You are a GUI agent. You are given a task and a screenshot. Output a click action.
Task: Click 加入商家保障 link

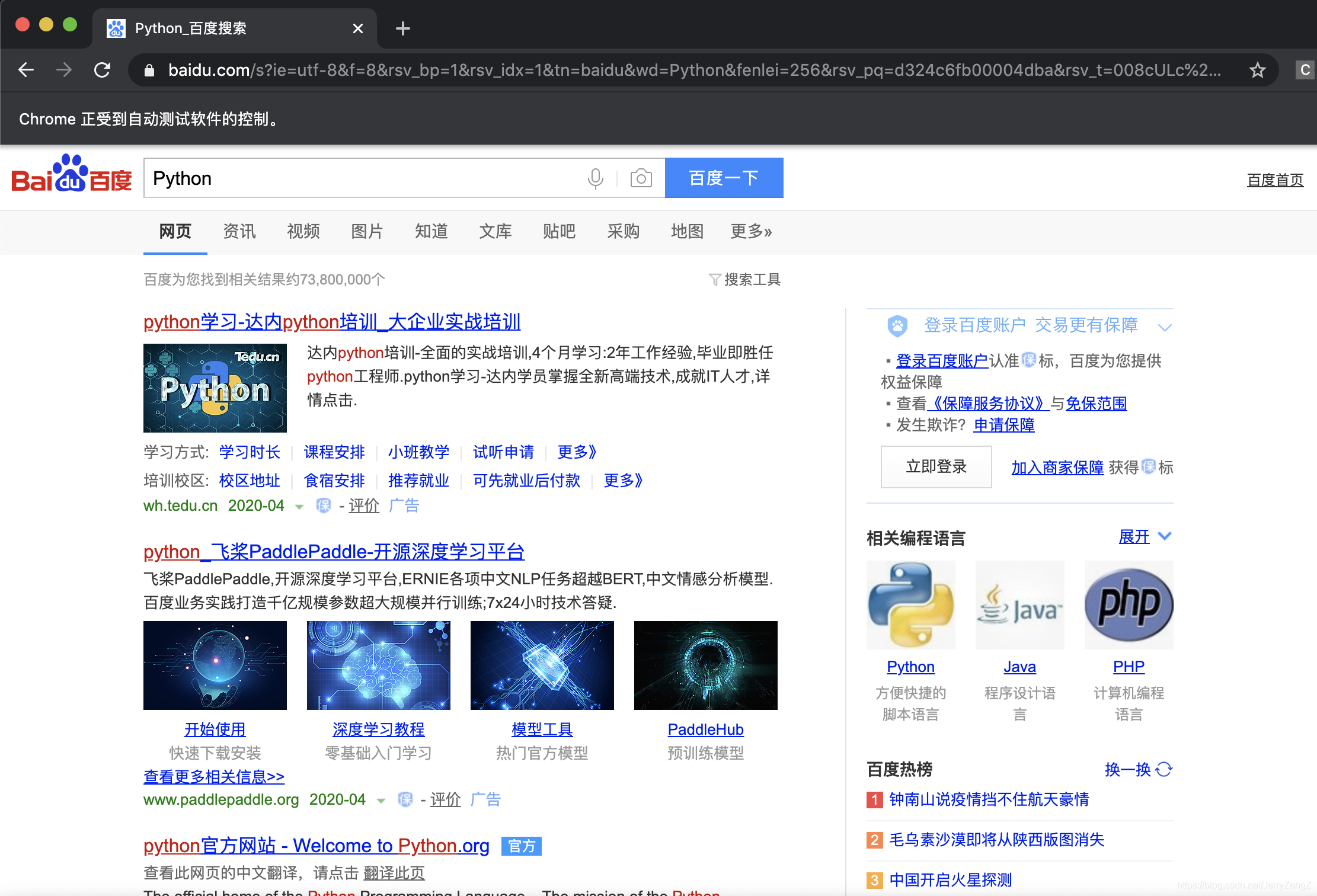[1057, 468]
